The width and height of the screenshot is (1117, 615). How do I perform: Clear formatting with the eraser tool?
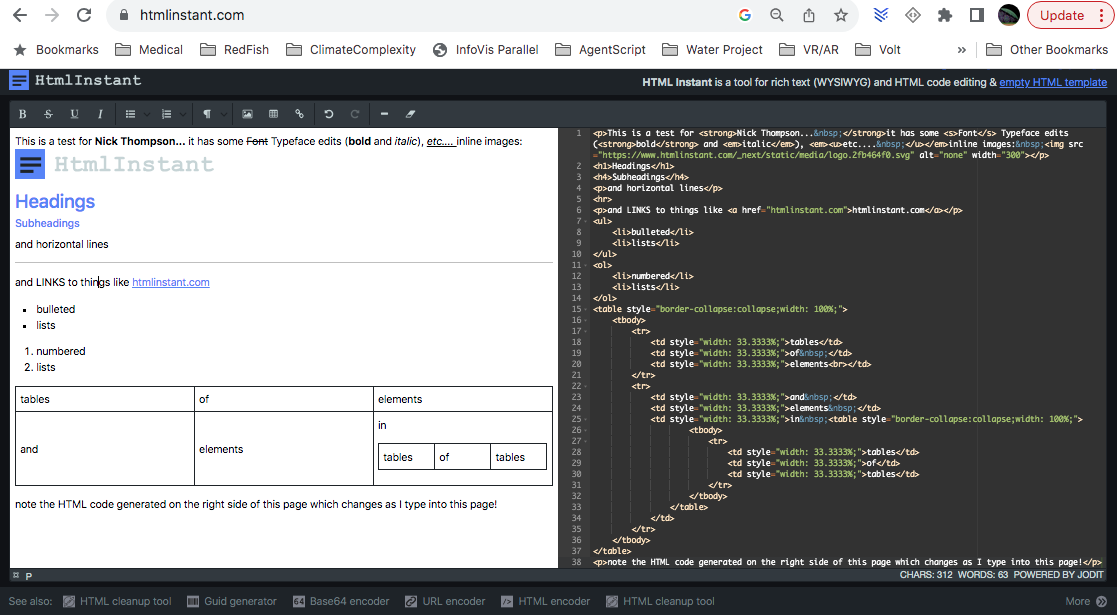[410, 114]
